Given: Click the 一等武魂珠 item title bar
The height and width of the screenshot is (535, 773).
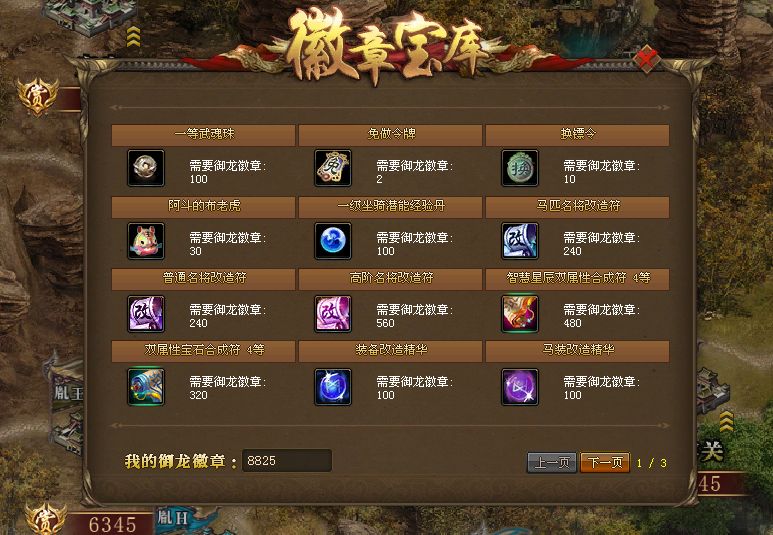Looking at the screenshot, I should (204, 135).
